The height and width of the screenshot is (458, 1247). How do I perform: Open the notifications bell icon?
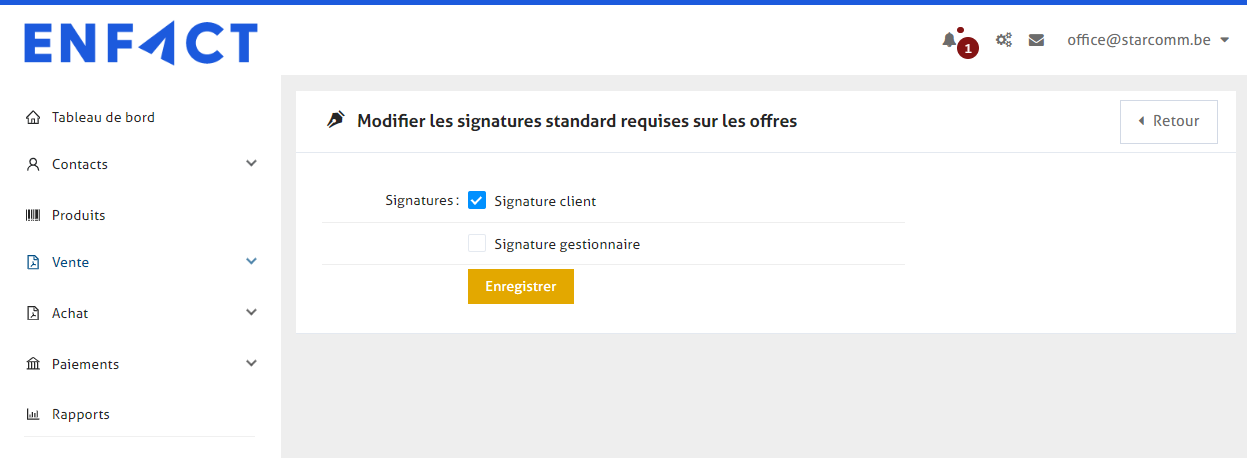949,40
